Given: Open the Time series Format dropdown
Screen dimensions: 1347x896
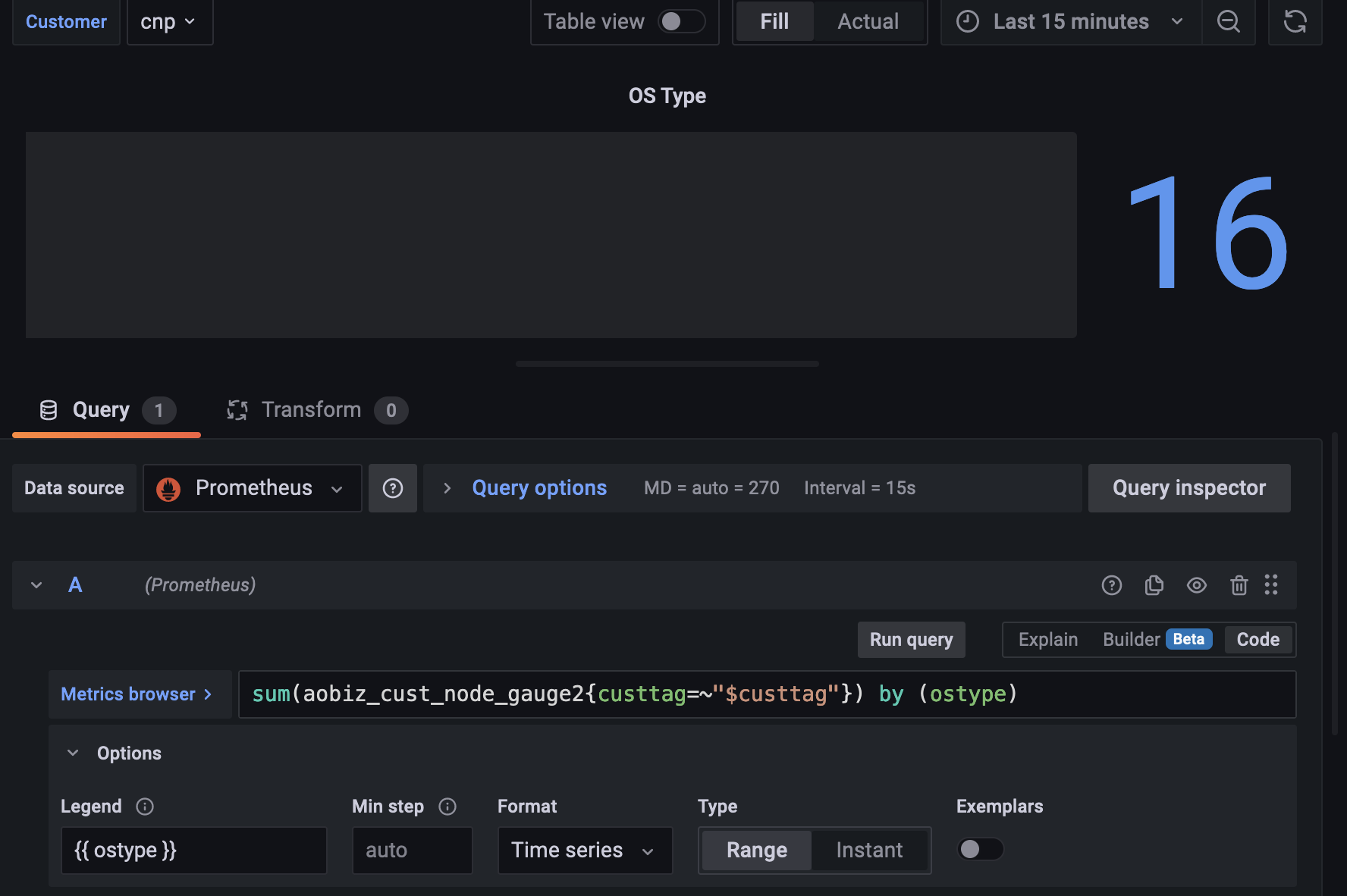Looking at the screenshot, I should [585, 851].
